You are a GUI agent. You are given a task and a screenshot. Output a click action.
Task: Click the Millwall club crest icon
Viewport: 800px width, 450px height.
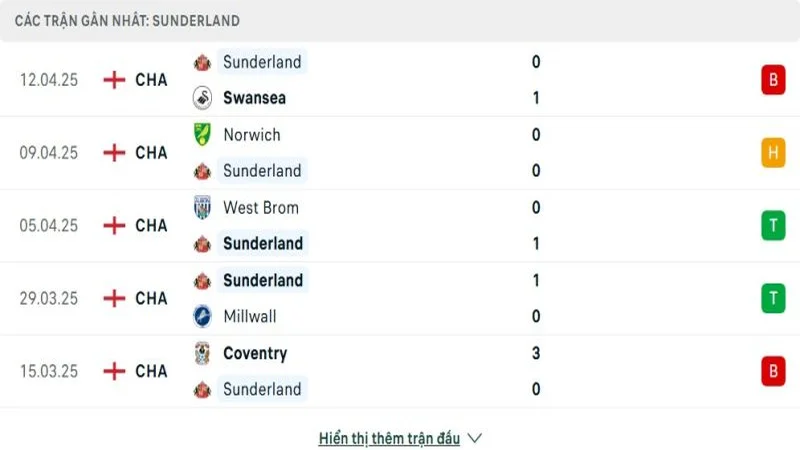coord(203,316)
